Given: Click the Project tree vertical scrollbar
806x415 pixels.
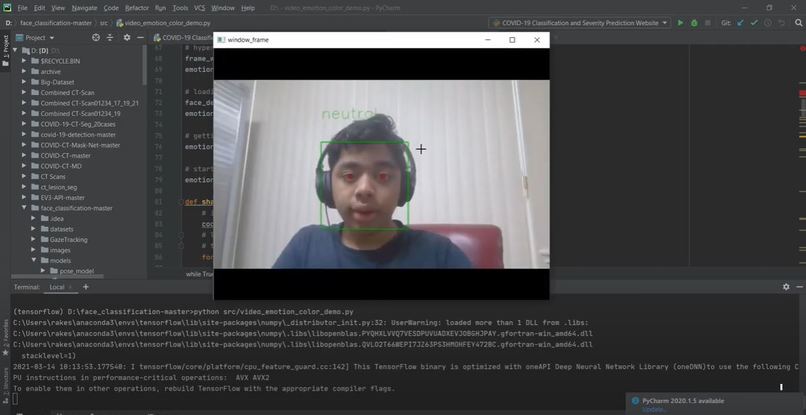Looking at the screenshot, I should [x=144, y=65].
